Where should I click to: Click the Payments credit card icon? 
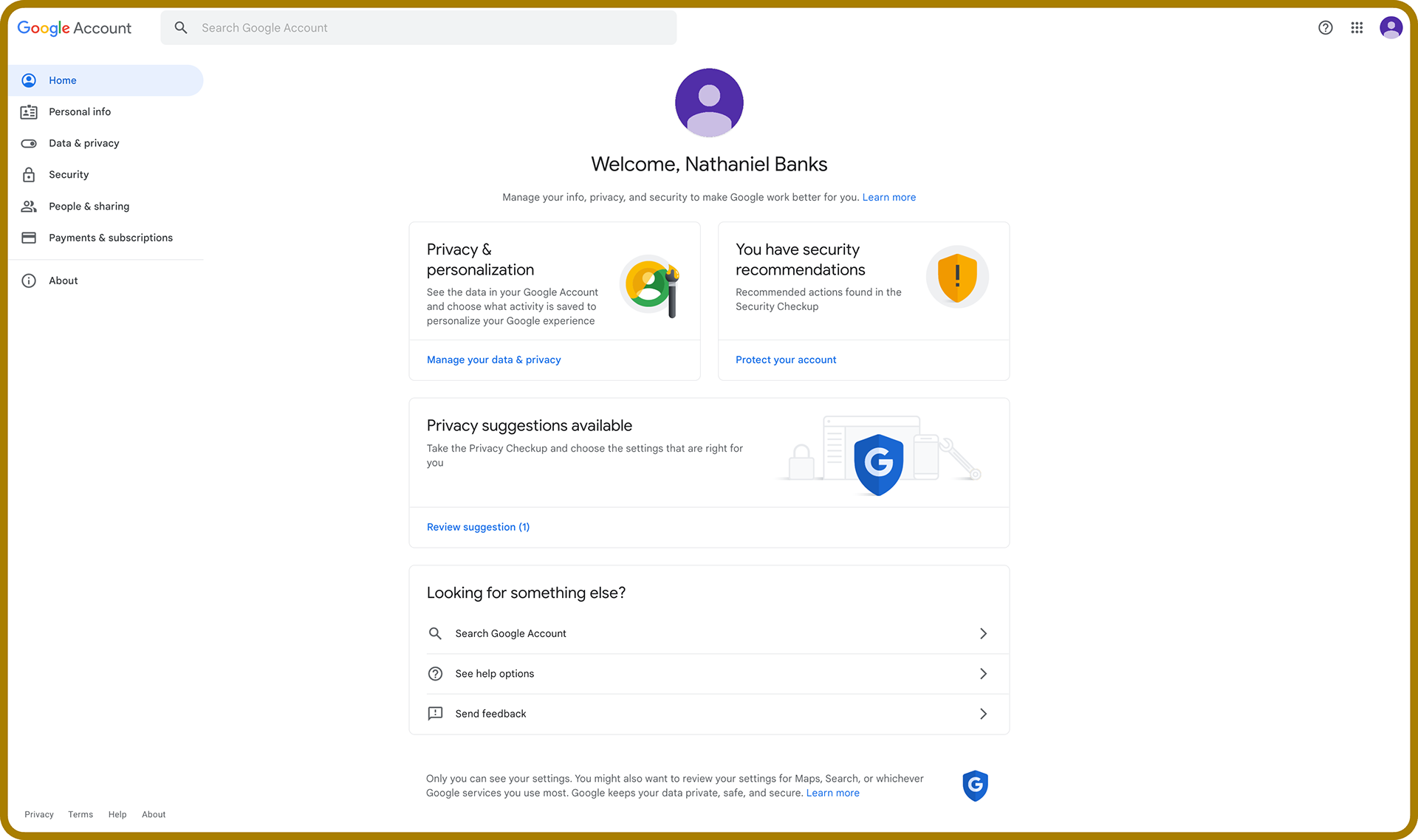[29, 238]
